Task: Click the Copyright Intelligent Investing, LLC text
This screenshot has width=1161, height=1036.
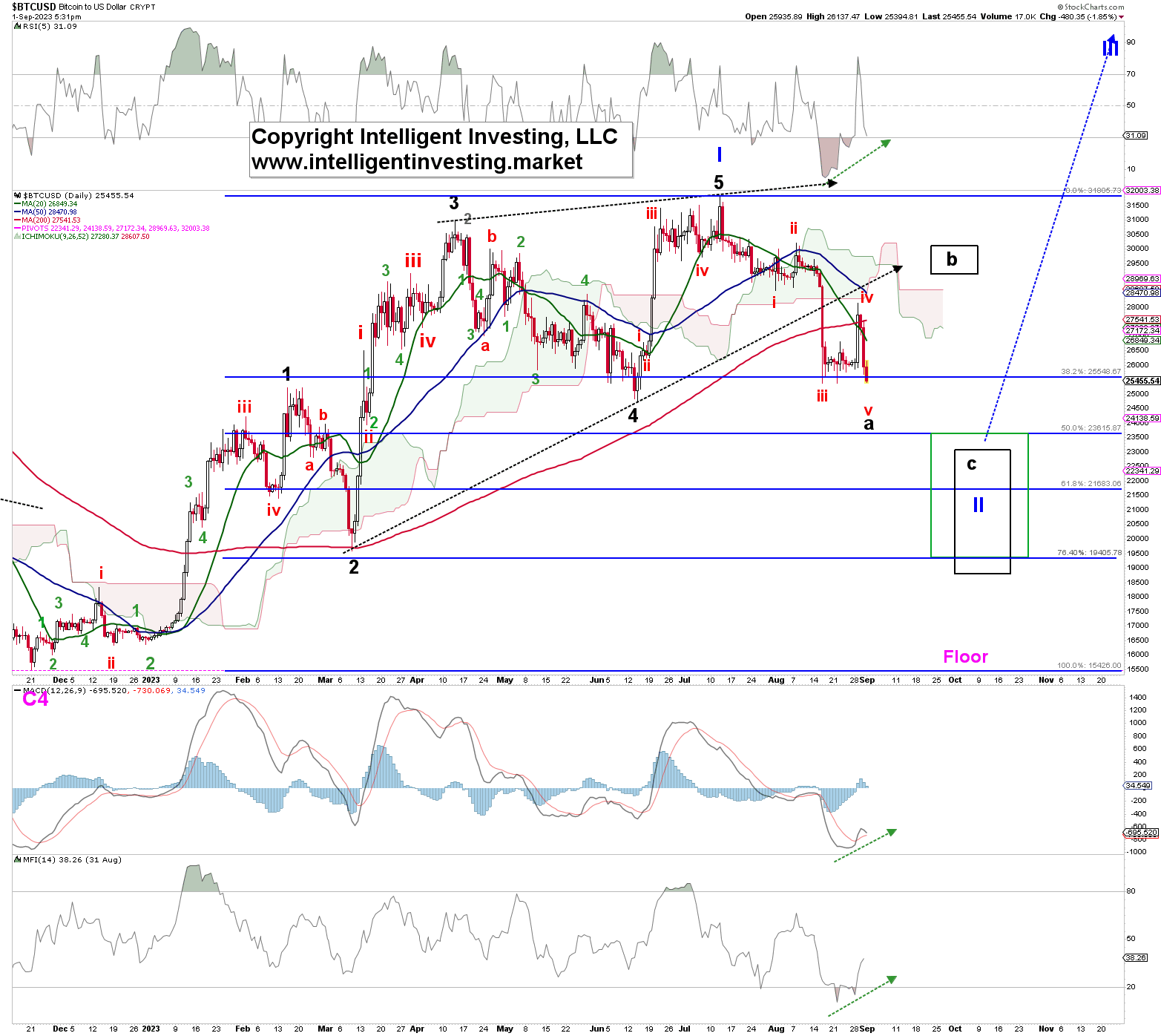Action: pos(434,137)
